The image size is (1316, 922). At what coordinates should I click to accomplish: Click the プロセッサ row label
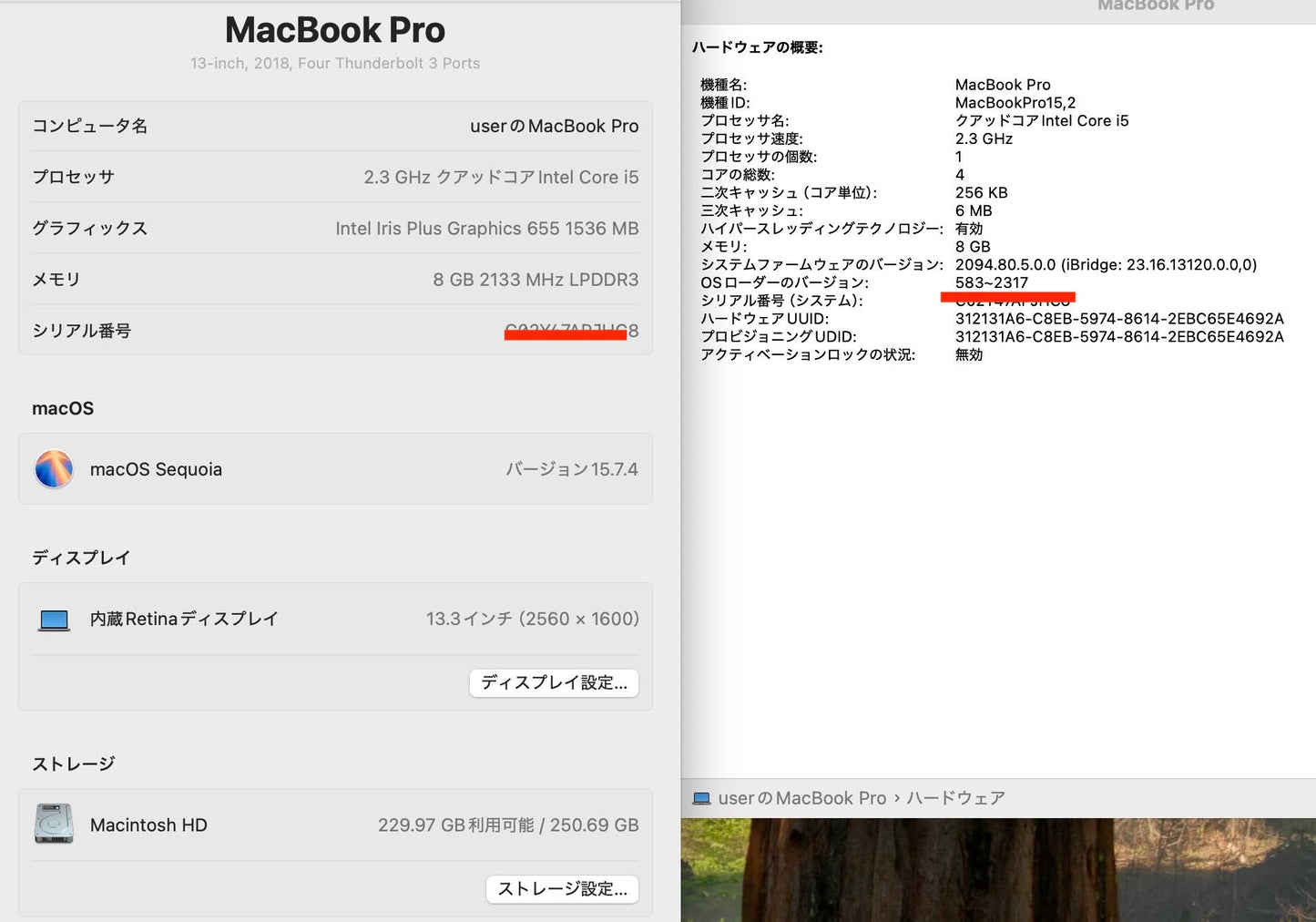point(73,177)
